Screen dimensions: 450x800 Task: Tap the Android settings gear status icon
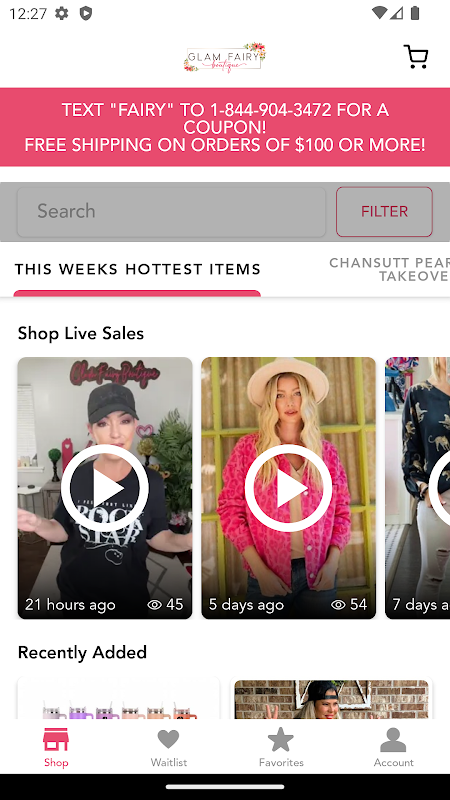(62, 13)
